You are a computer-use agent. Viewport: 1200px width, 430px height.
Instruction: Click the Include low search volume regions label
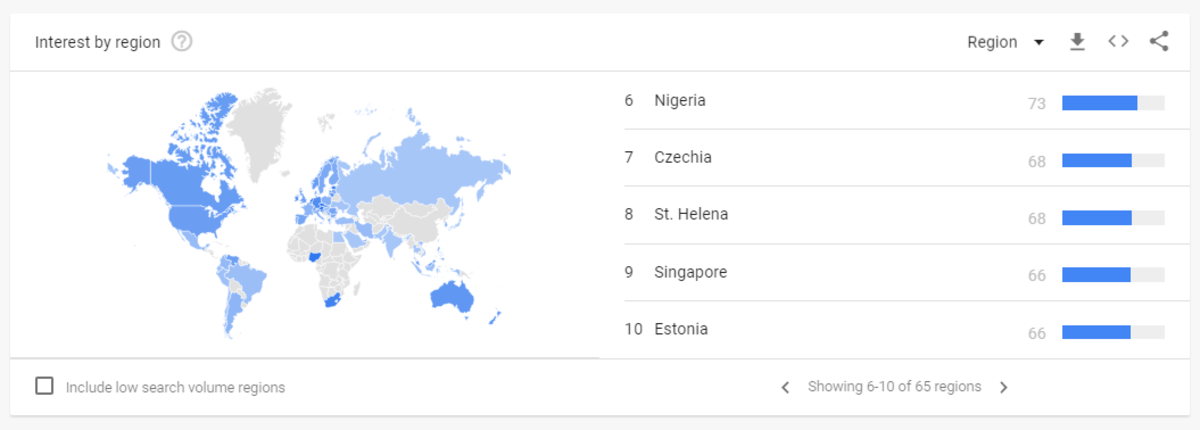point(175,387)
